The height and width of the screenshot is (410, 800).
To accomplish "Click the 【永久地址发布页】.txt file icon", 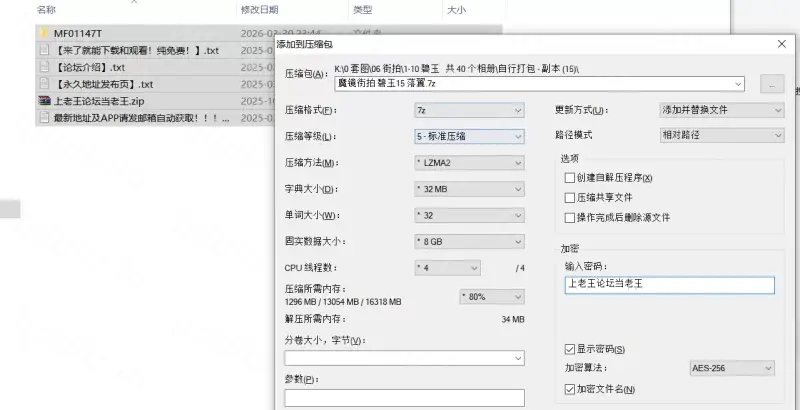I will point(44,84).
